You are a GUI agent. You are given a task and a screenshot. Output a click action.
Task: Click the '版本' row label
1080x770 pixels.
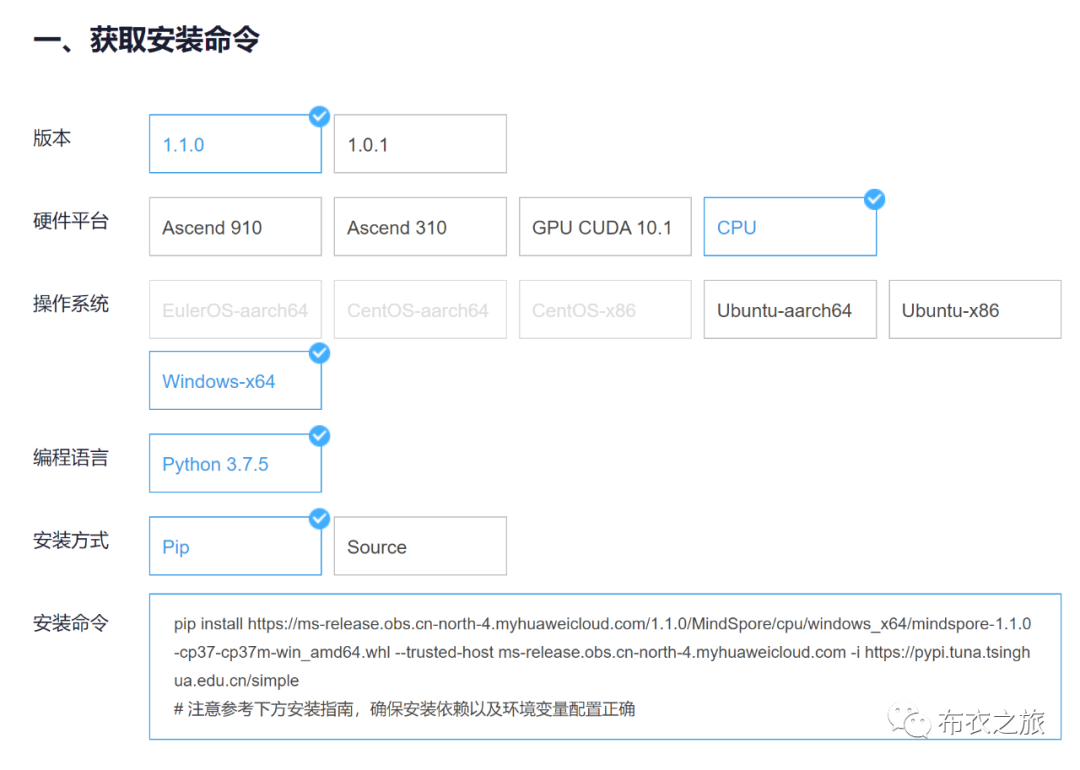click(x=52, y=138)
